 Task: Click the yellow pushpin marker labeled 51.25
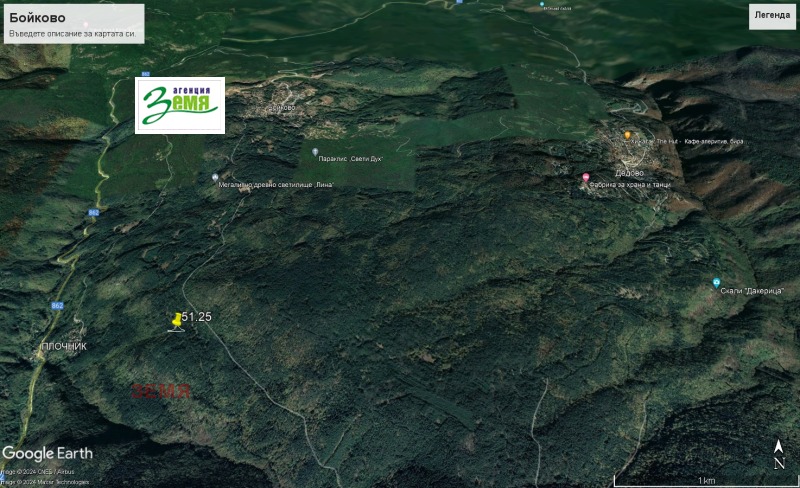point(177,321)
